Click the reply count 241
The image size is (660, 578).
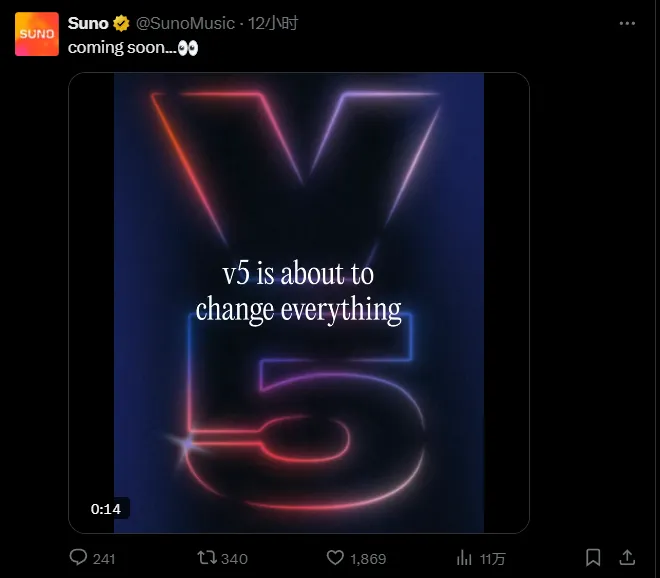coord(104,558)
